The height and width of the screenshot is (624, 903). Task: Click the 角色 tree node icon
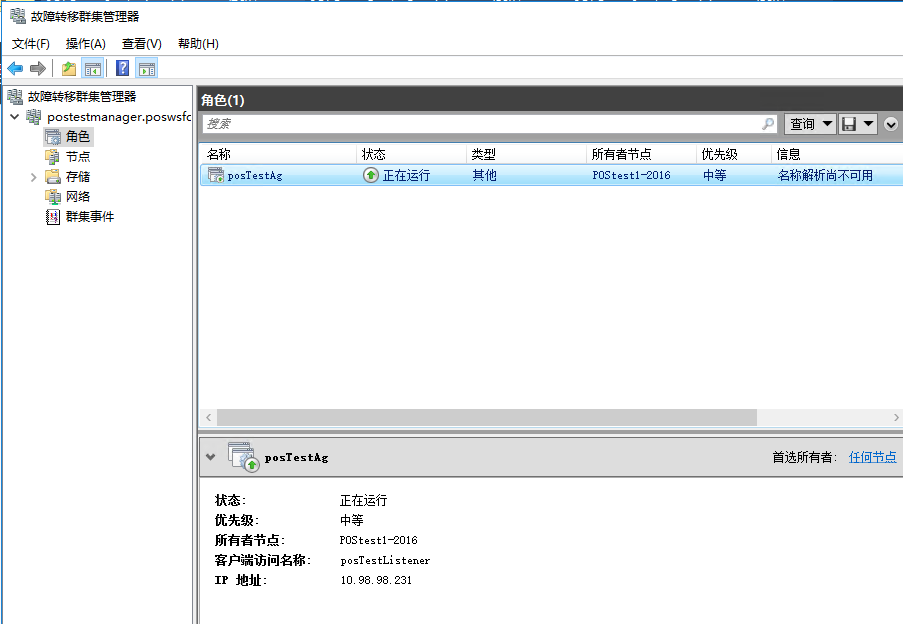click(53, 136)
